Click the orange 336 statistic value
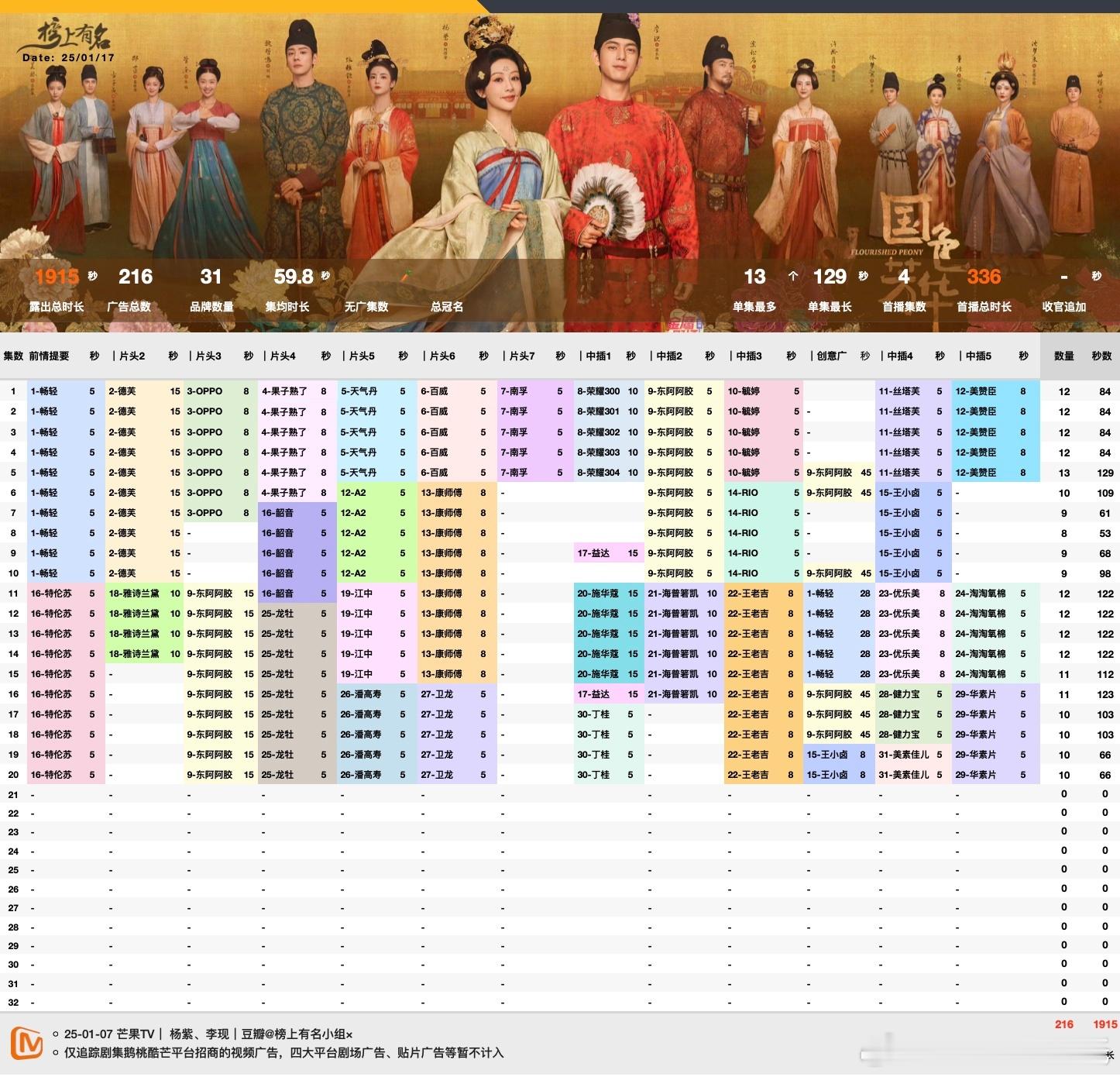Image resolution: width=1120 pixels, height=1077 pixels. click(x=984, y=277)
